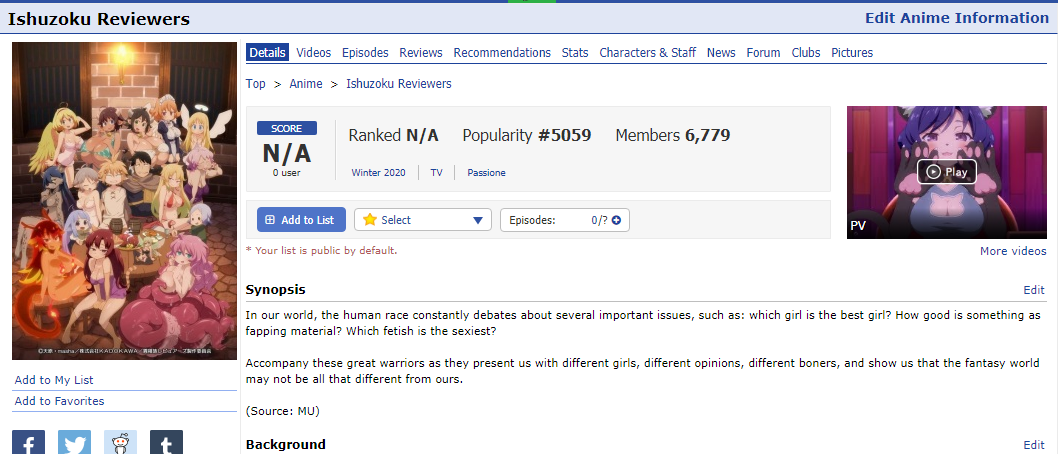This screenshot has height=454, width=1059.
Task: Click the 'Your list is public by default' note
Action: [321, 251]
